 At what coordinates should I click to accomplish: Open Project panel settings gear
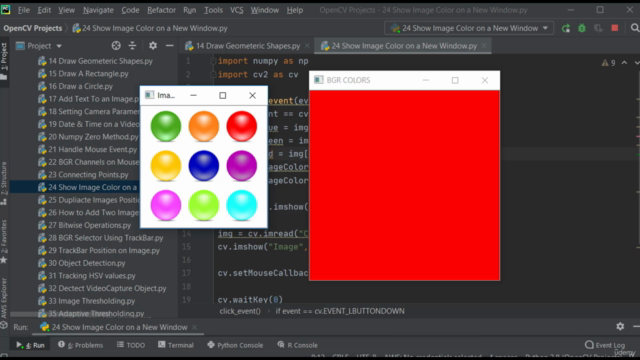pos(153,46)
